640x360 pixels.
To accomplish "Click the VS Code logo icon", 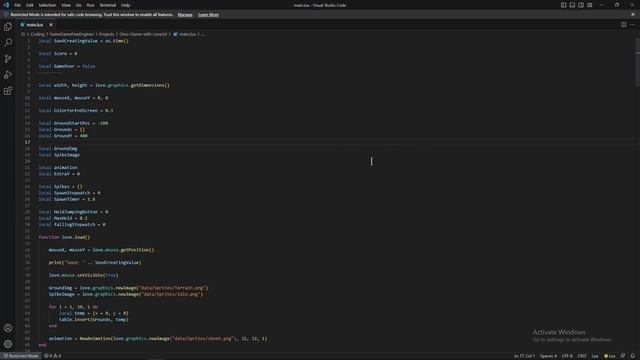I will pos(6,5).
